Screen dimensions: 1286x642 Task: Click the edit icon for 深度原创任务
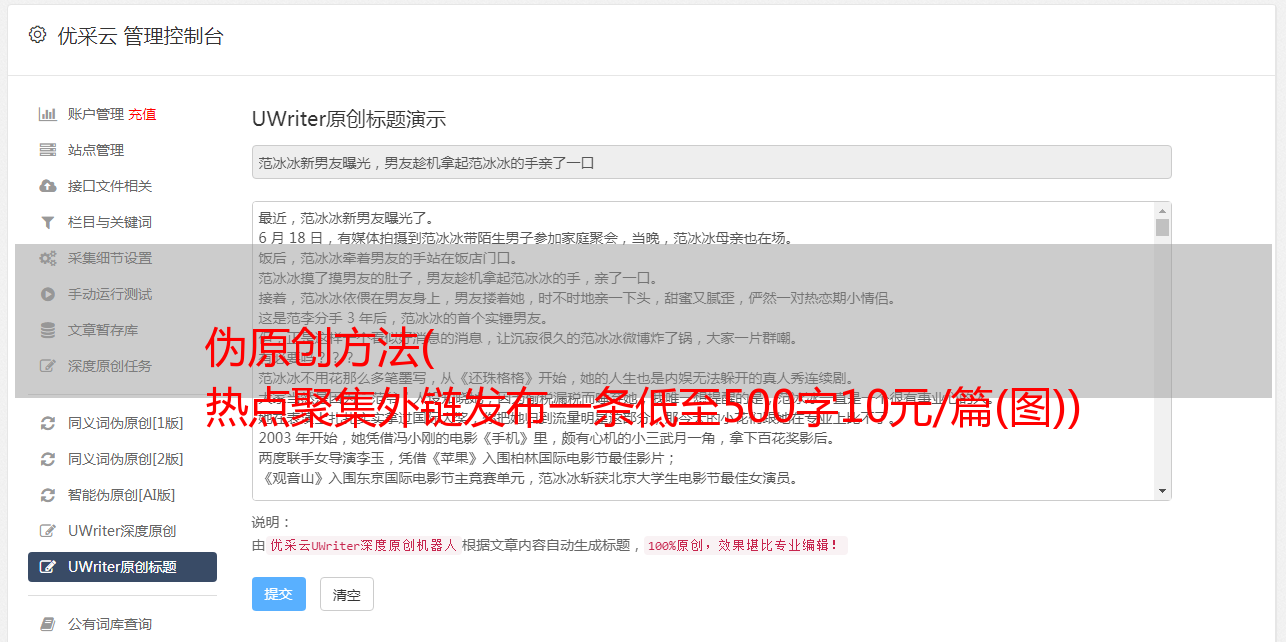[x=47, y=366]
